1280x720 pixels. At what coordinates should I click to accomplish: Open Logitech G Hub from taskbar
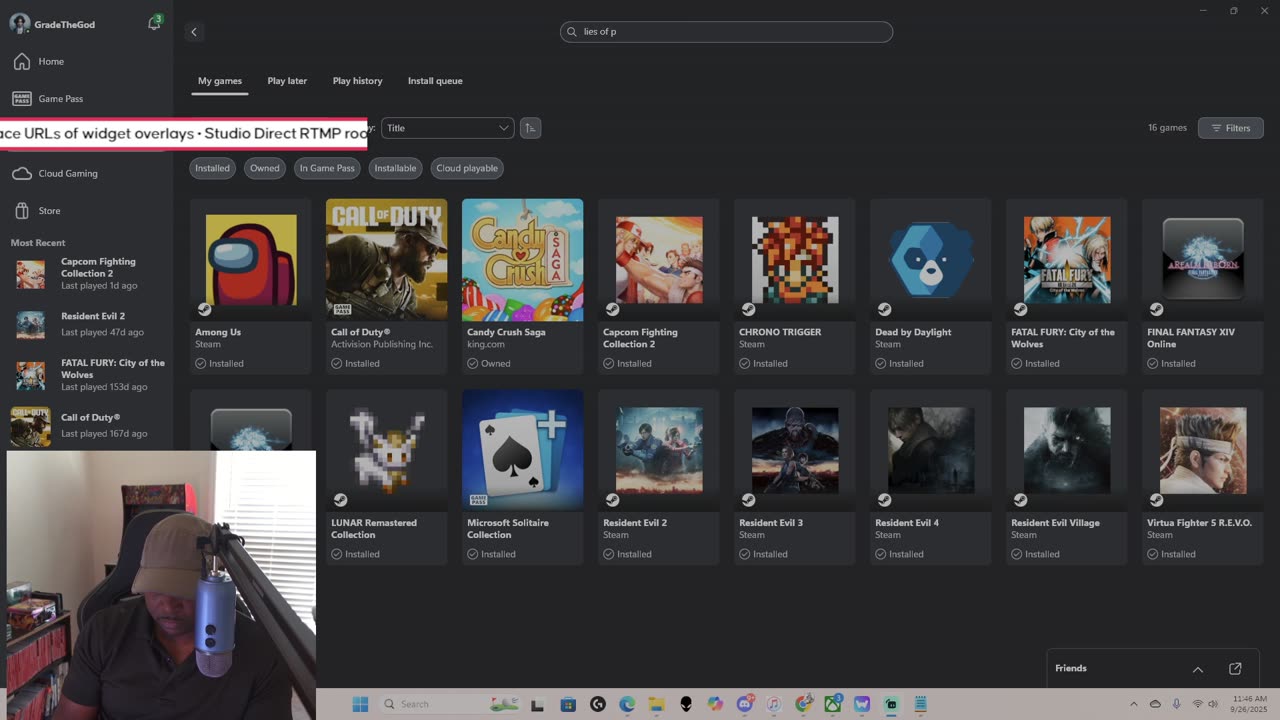pyautogui.click(x=598, y=704)
